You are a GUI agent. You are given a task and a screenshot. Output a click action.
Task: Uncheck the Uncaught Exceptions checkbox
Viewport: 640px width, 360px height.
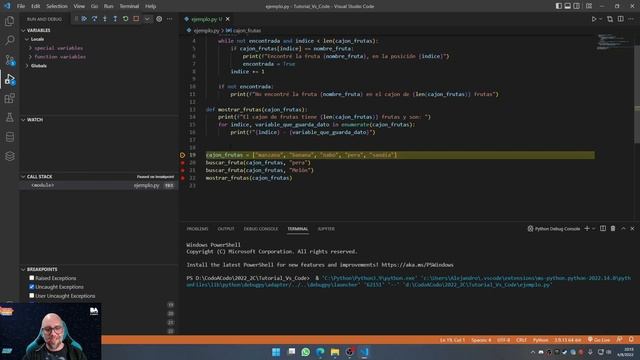(x=31, y=287)
